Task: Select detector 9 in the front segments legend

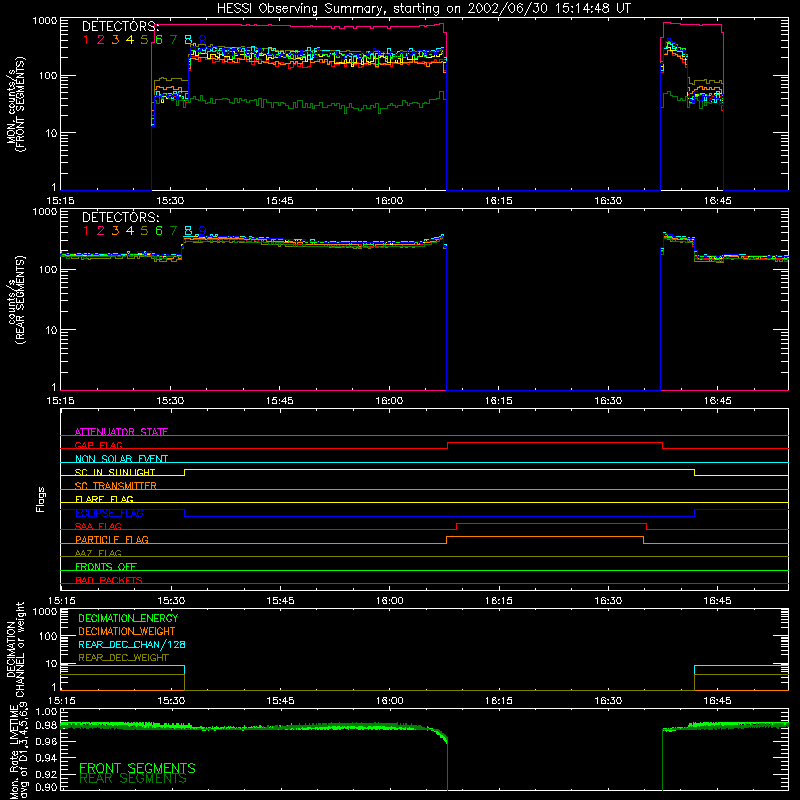Action: coord(203,40)
